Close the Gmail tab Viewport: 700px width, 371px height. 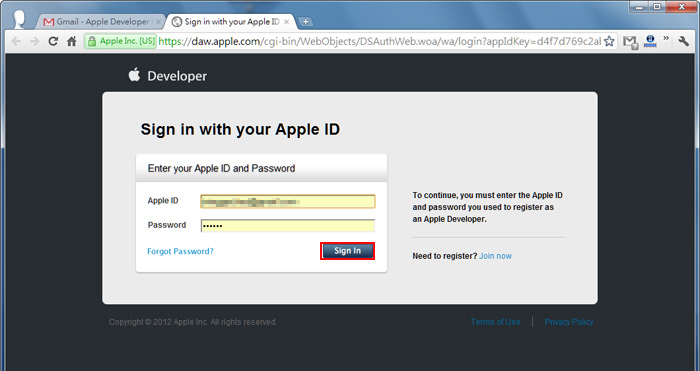pos(158,21)
